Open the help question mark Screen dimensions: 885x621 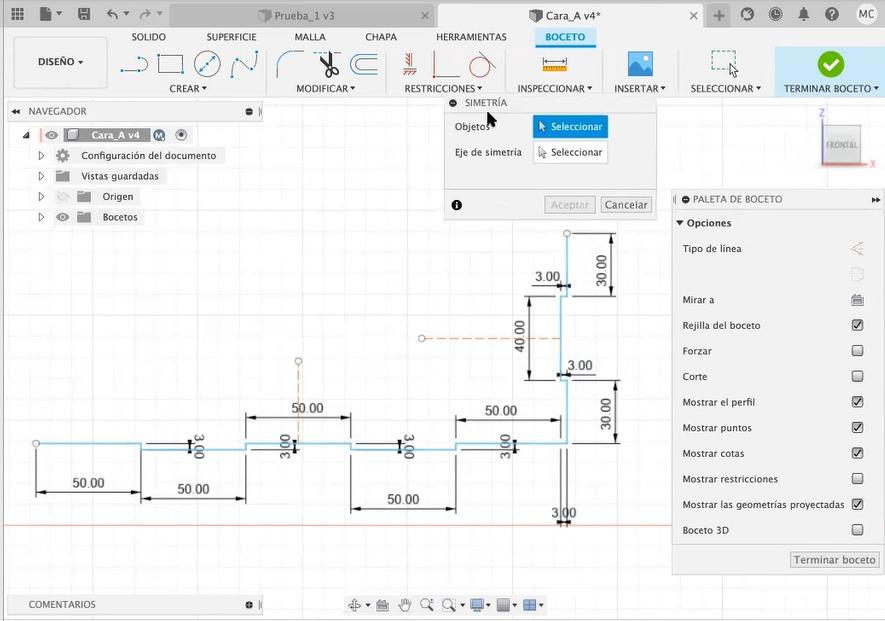click(x=831, y=14)
